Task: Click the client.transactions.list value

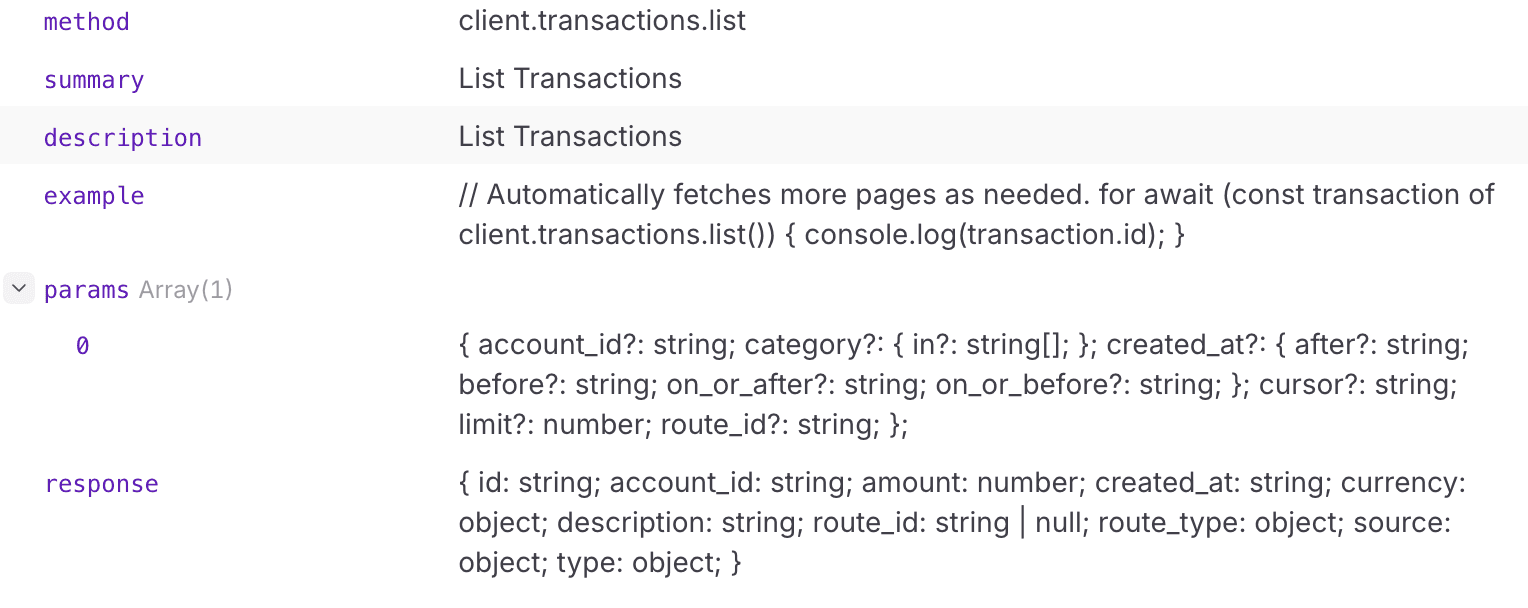Action: (x=603, y=20)
